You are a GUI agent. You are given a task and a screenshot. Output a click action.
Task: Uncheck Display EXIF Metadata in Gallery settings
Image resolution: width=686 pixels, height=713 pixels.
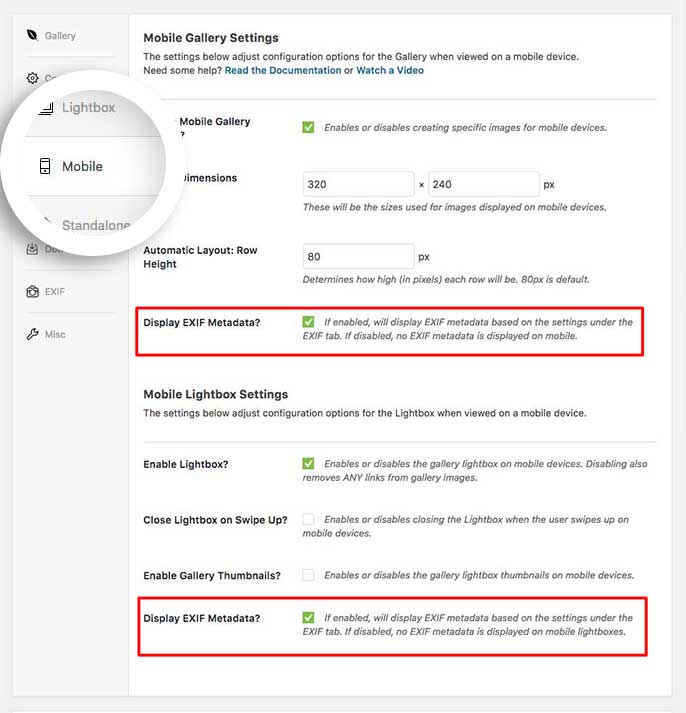[x=308, y=322]
